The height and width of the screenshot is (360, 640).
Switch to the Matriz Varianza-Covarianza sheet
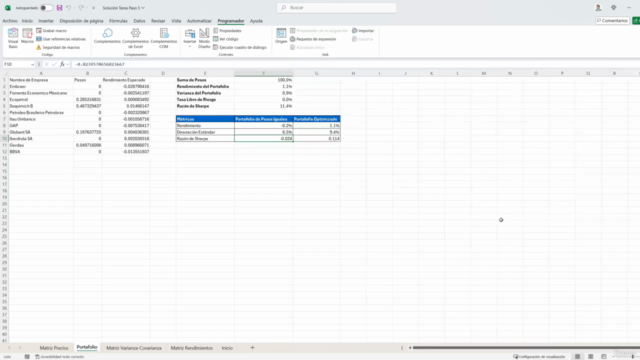click(134, 348)
